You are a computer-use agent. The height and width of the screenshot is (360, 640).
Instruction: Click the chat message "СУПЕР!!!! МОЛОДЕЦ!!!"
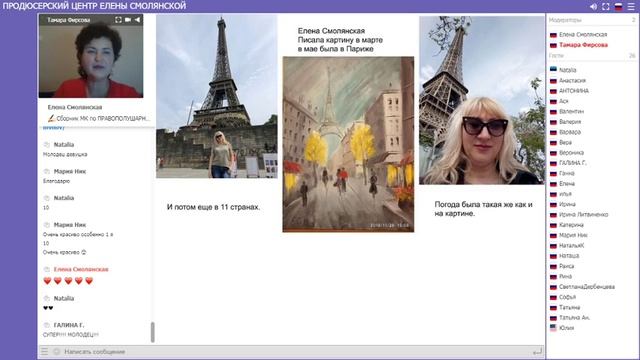click(x=71, y=335)
